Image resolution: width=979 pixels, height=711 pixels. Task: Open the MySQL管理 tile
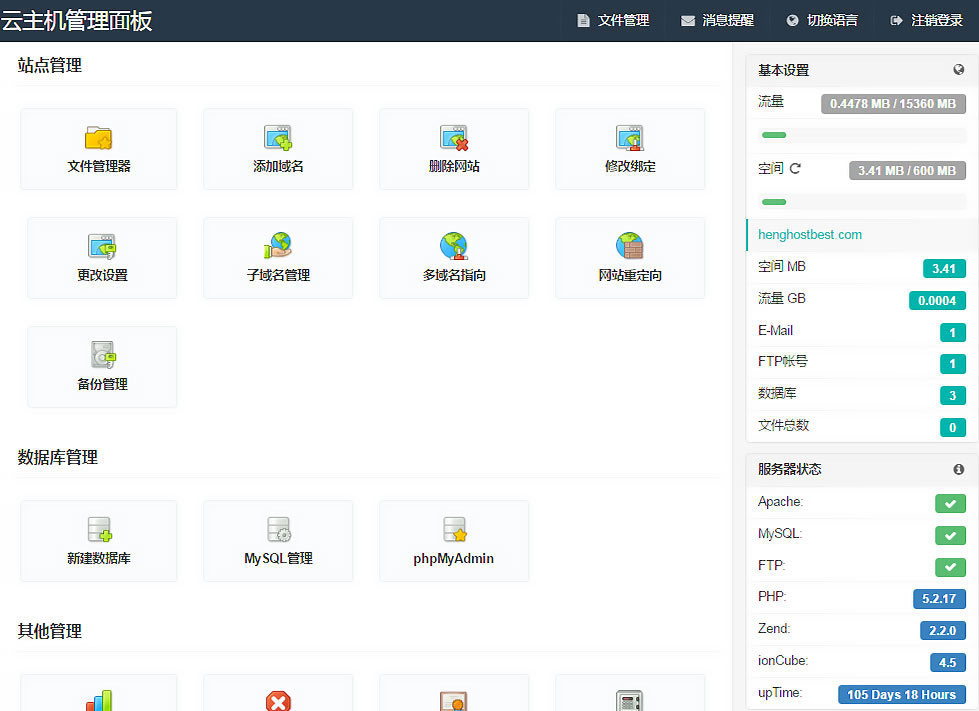tap(278, 541)
